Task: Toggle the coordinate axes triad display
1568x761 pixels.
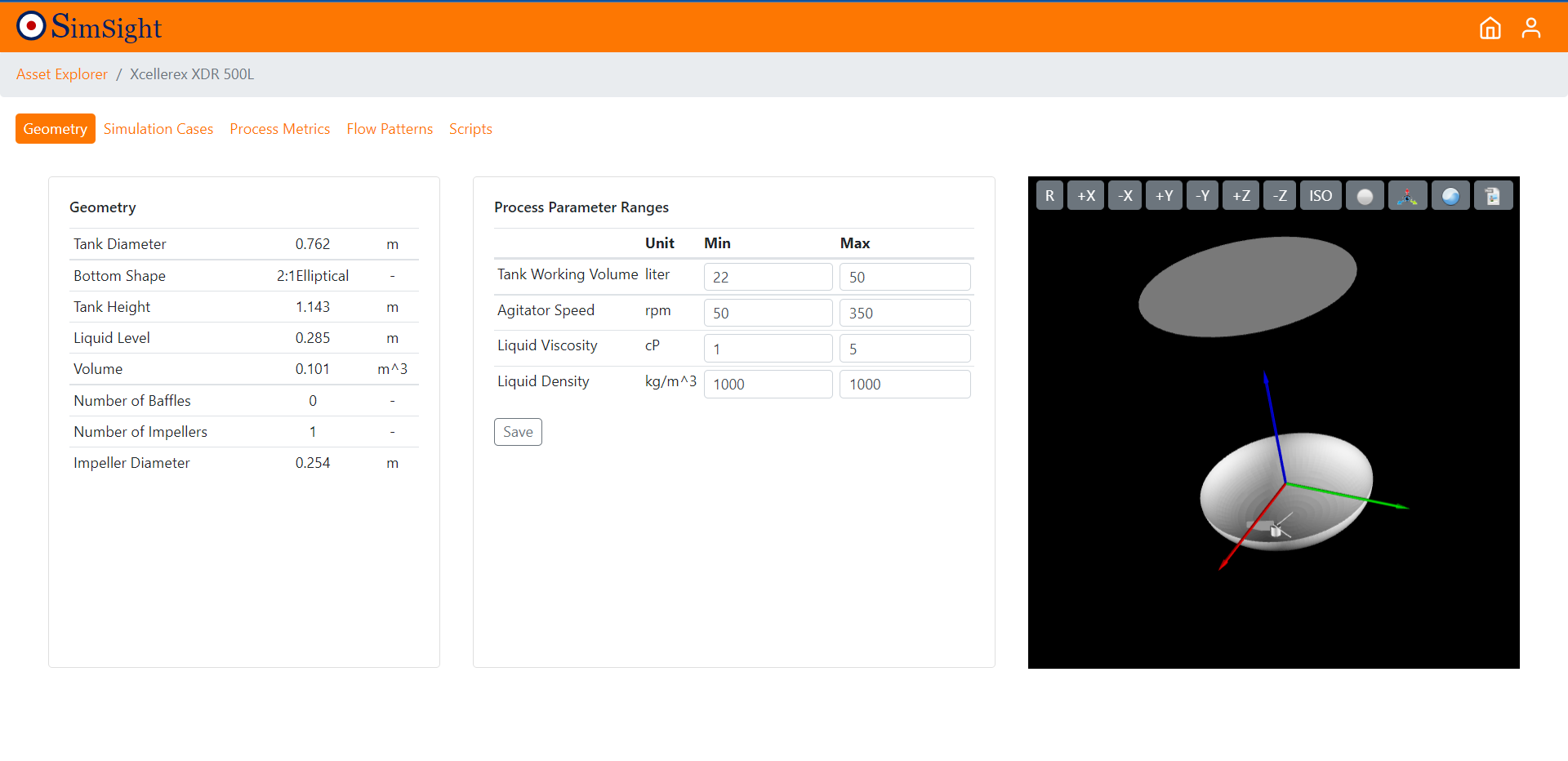Action: (x=1407, y=195)
